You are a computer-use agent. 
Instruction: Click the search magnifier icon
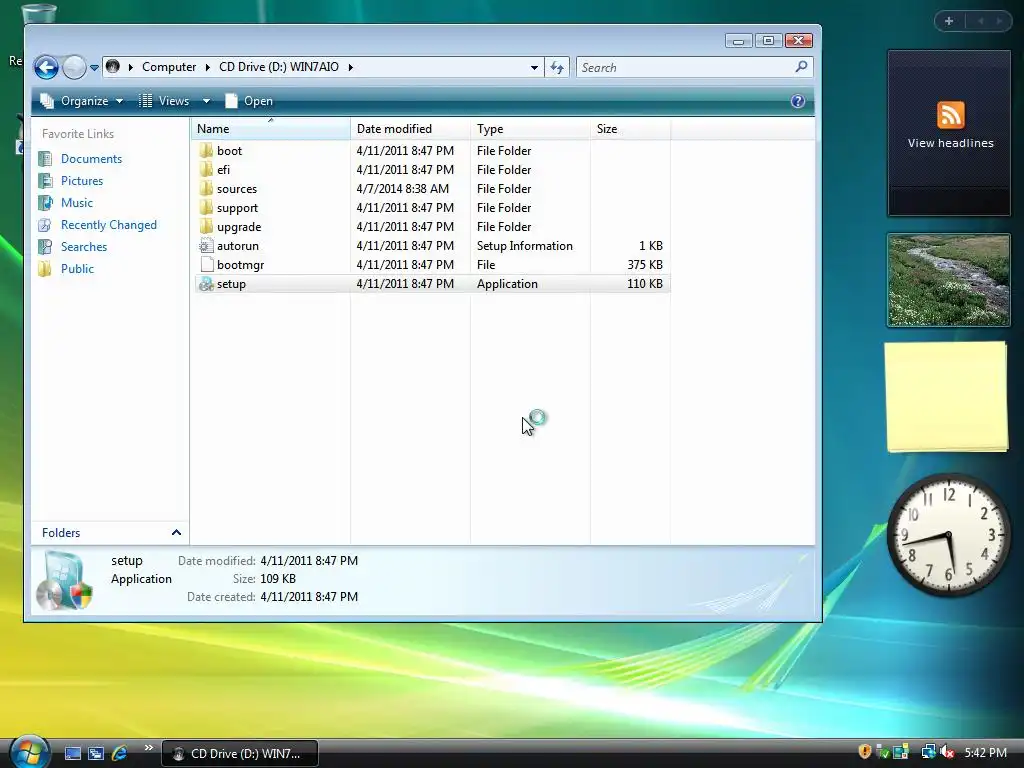click(801, 67)
